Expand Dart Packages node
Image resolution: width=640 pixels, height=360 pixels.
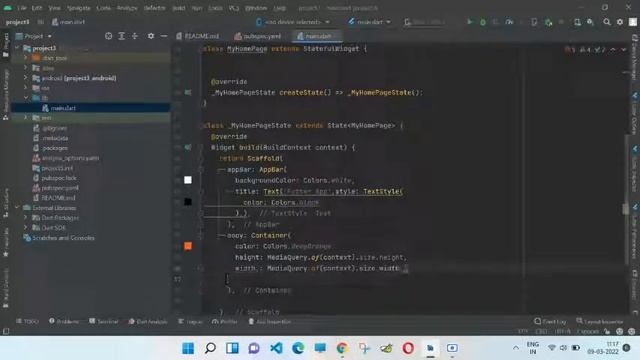click(25, 218)
